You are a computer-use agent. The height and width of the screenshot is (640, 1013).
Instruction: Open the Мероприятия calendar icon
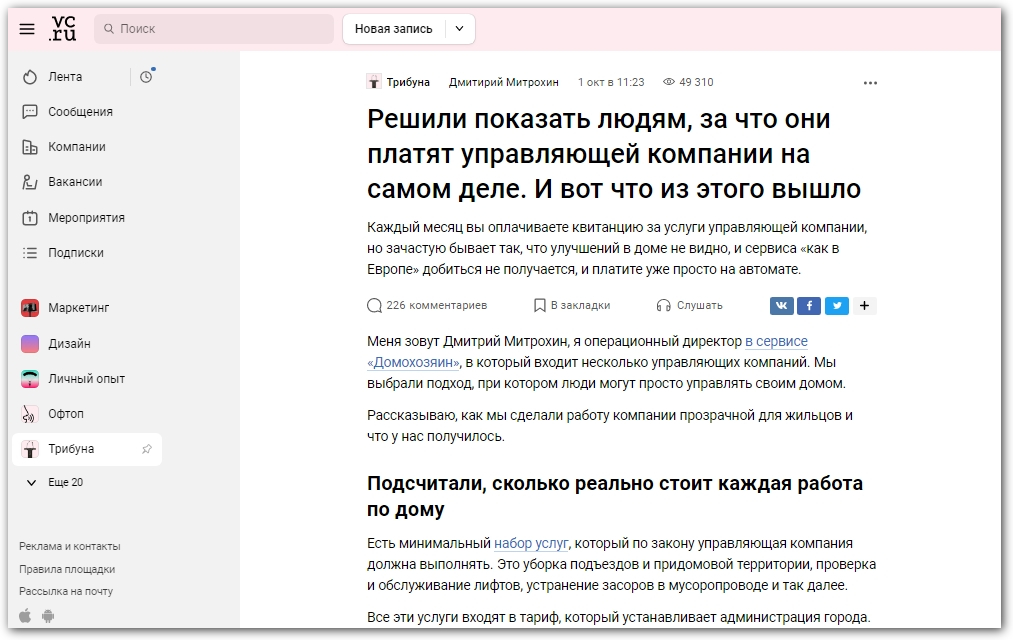30,218
